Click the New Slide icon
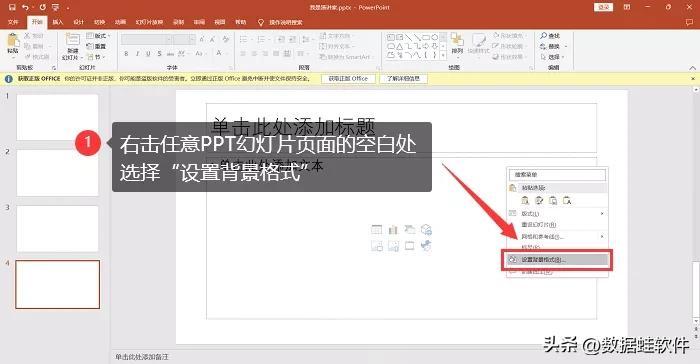Viewport: 700px width, 364px height. pyautogui.click(x=73, y=40)
